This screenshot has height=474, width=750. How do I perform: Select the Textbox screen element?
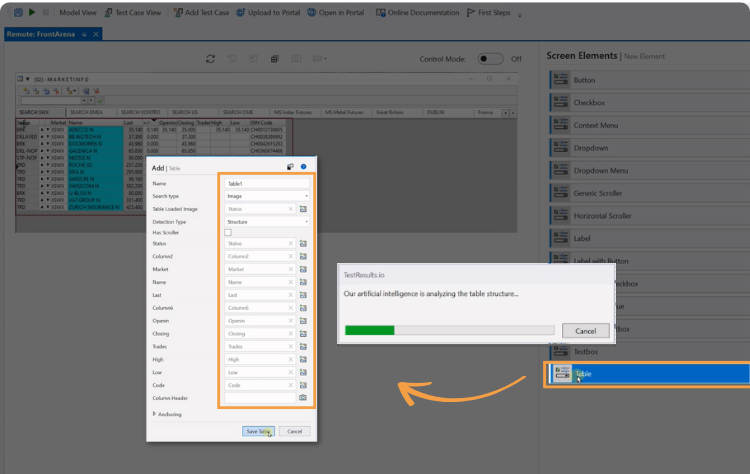(x=649, y=352)
